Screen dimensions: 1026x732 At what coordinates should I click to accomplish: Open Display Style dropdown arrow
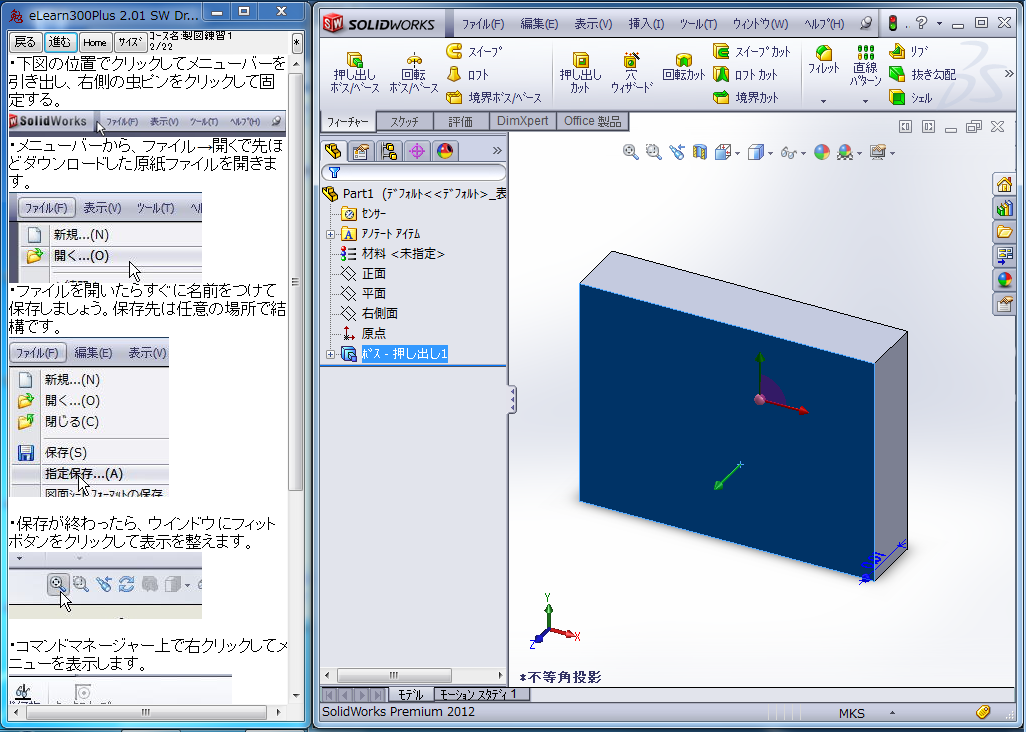[x=770, y=154]
